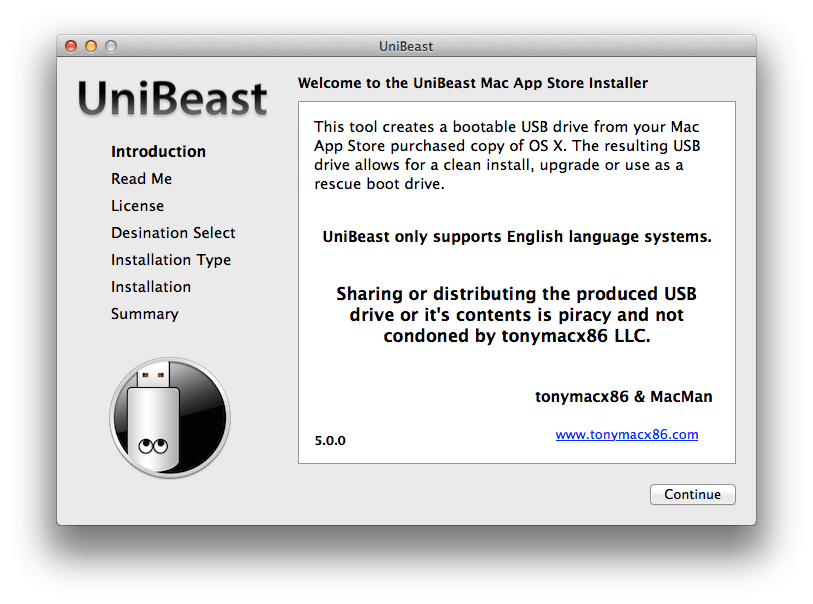Click the UniBeast title in the window title bar
This screenshot has height=604, width=813.
tap(405, 46)
